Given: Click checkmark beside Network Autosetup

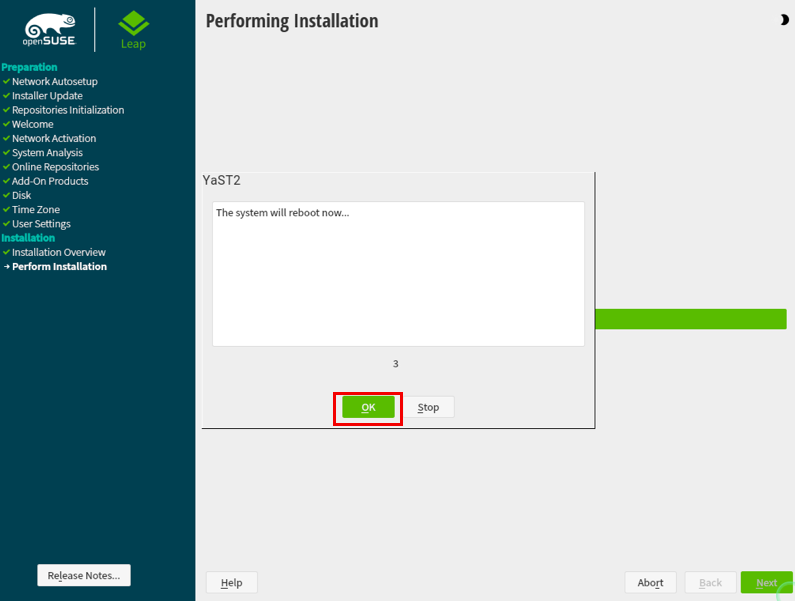Looking at the screenshot, I should tap(6, 81).
